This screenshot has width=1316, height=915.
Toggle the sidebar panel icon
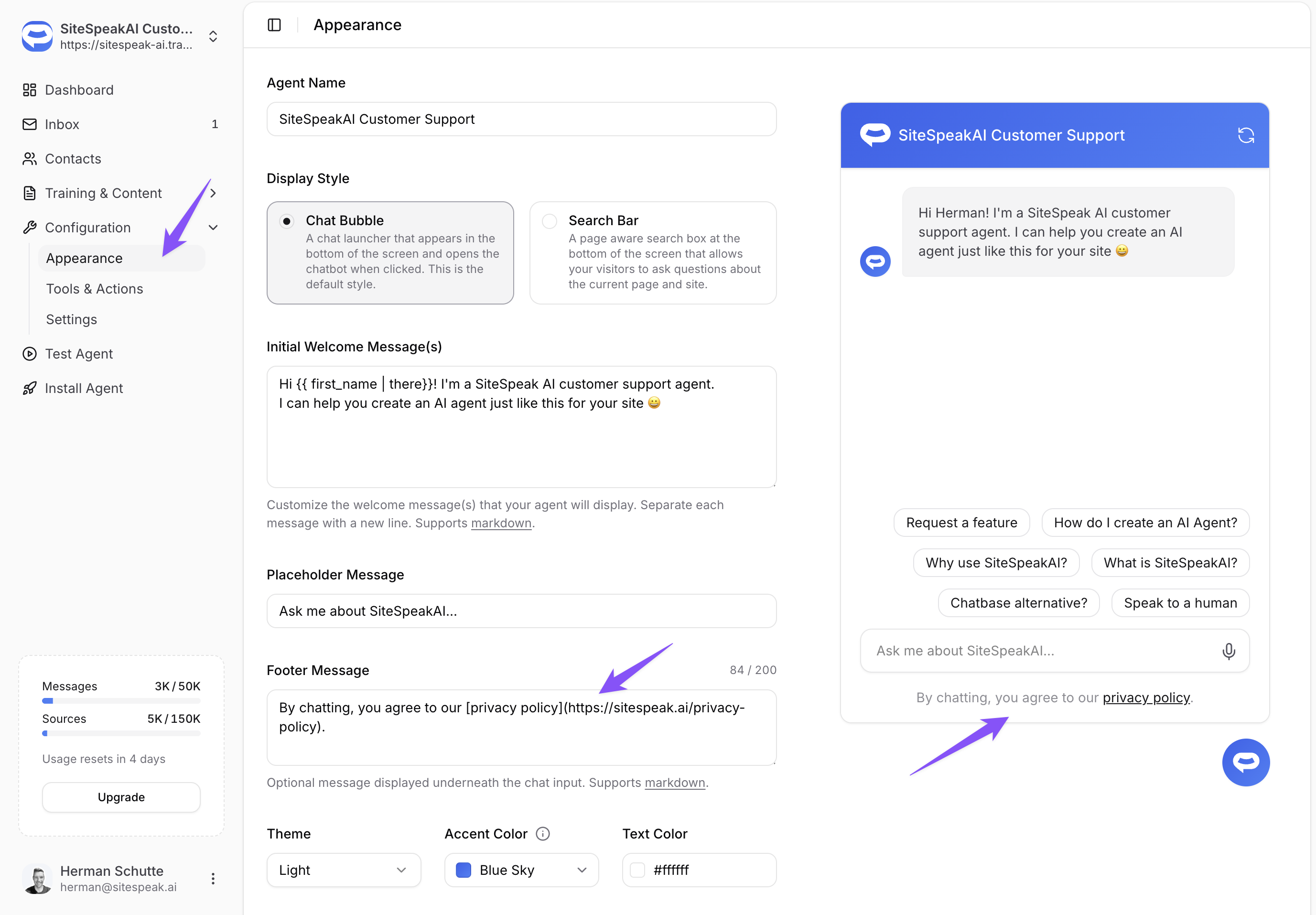274,25
